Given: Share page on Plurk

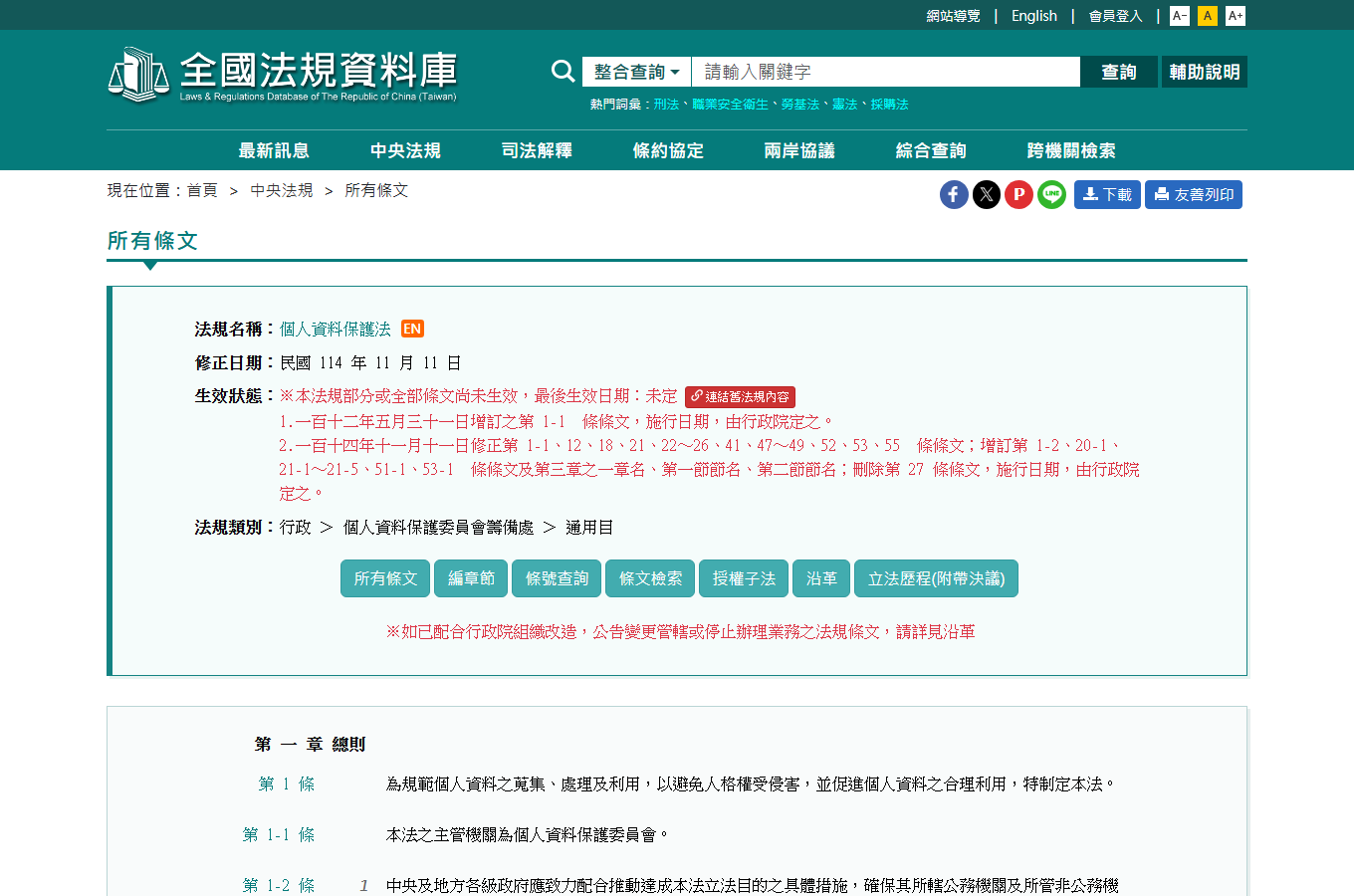Looking at the screenshot, I should click(x=1018, y=194).
